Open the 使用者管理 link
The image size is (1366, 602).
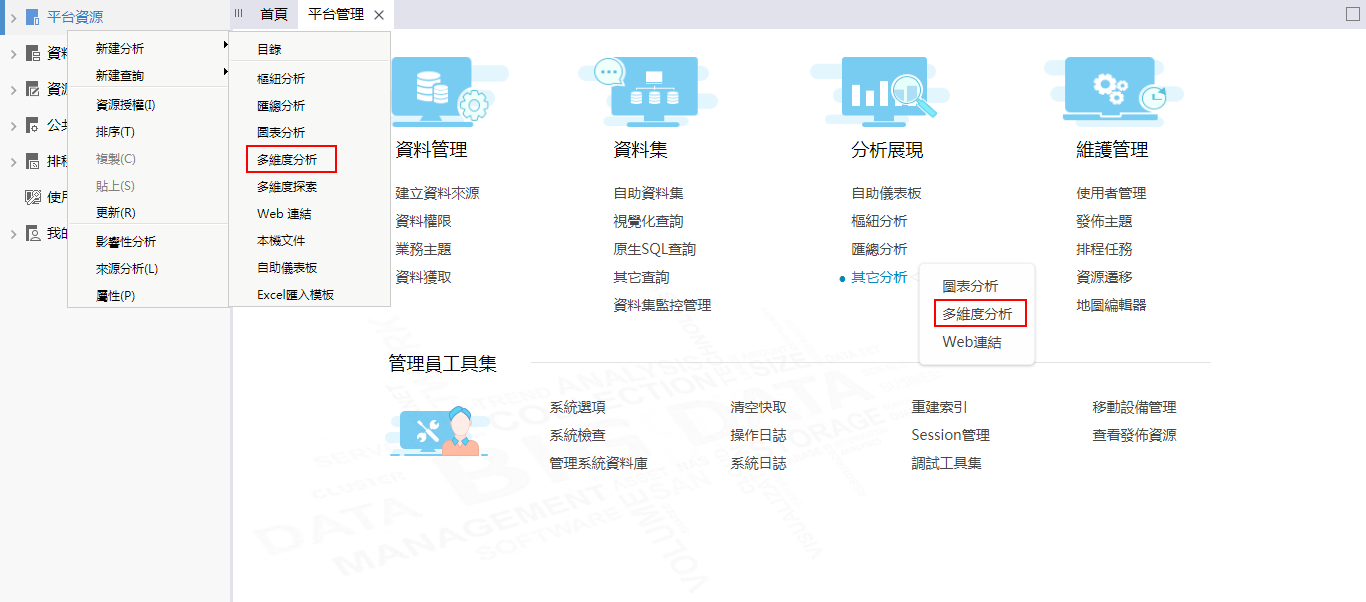coord(1111,193)
